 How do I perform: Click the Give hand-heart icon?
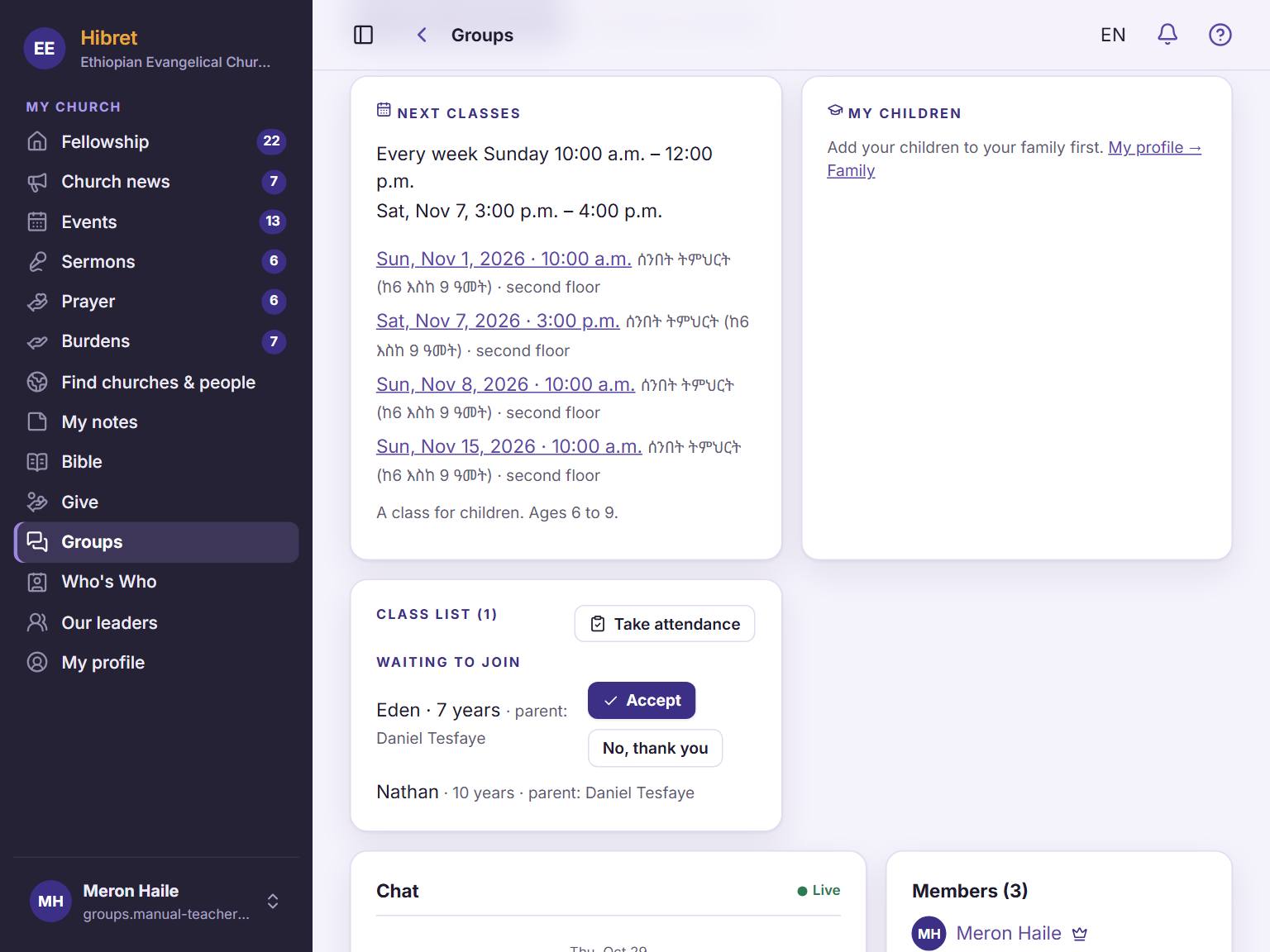[x=37, y=502]
